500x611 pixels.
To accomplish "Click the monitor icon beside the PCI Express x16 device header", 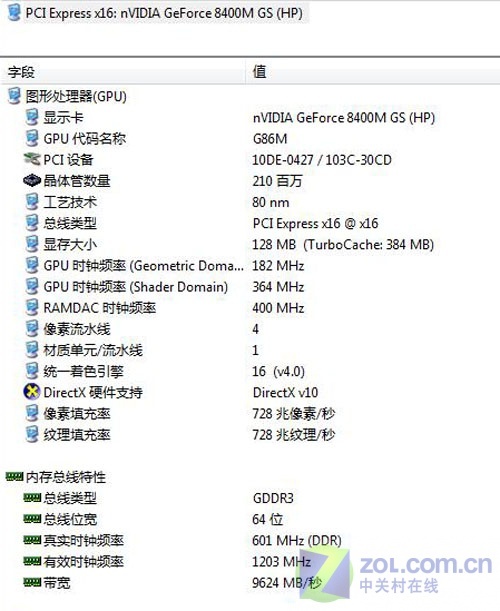I will tap(14, 12).
